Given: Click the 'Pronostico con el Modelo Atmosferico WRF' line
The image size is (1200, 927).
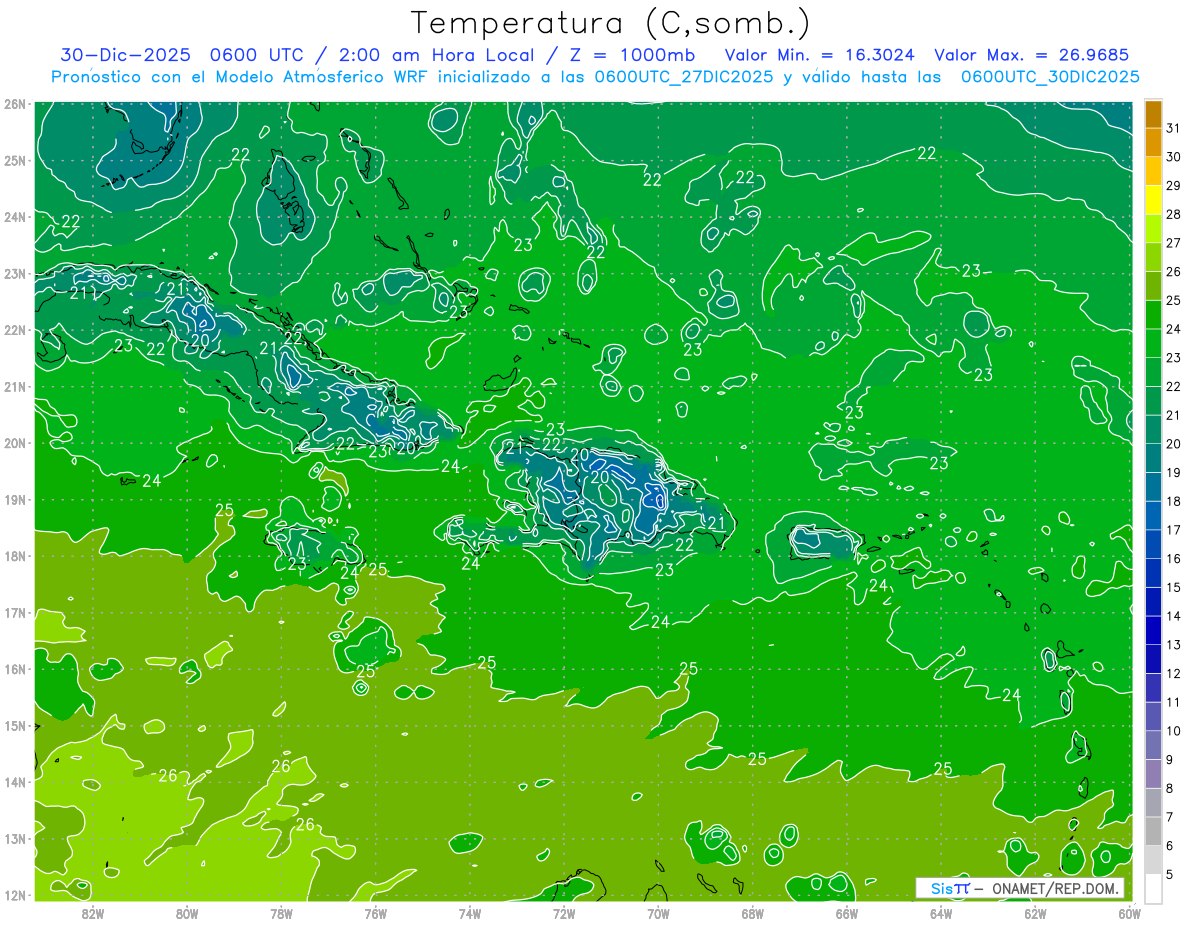Looking at the screenshot, I should click(x=595, y=77).
